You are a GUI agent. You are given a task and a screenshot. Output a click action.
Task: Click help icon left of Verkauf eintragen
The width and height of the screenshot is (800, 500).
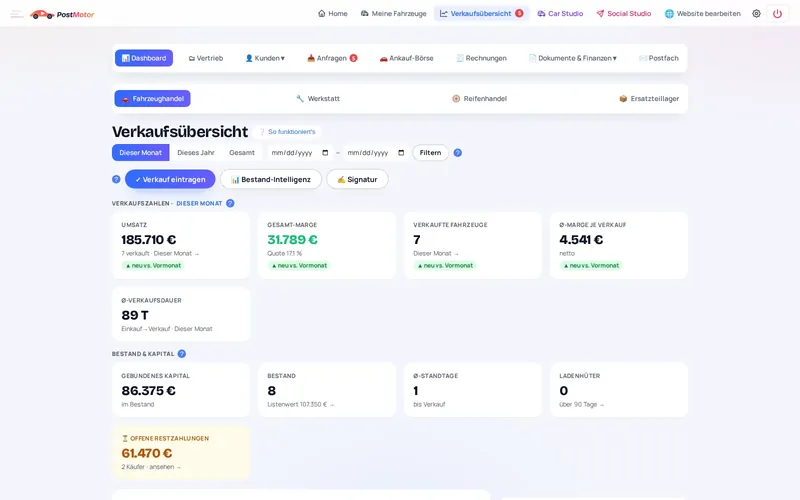[116, 179]
